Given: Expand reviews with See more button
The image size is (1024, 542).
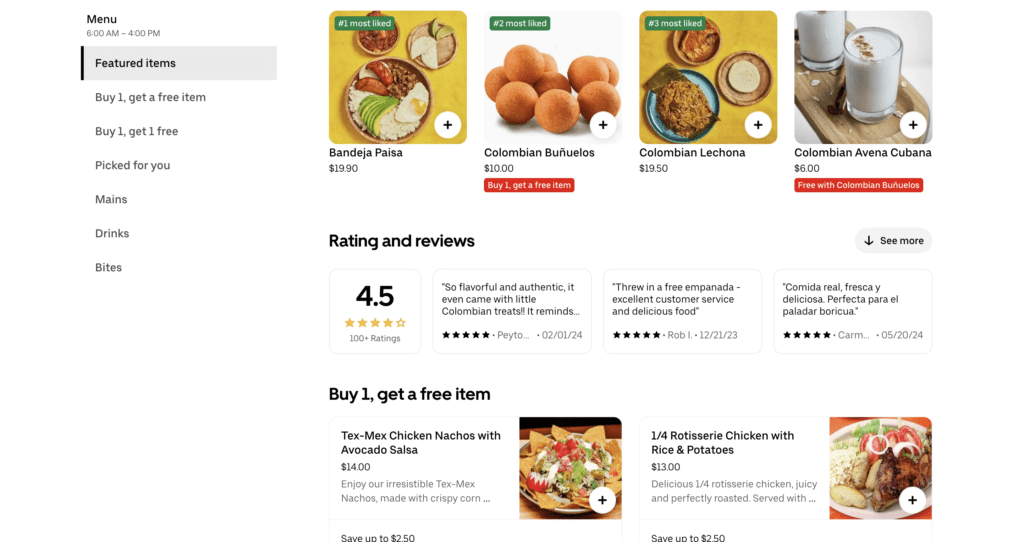Looking at the screenshot, I should click(x=893, y=241).
